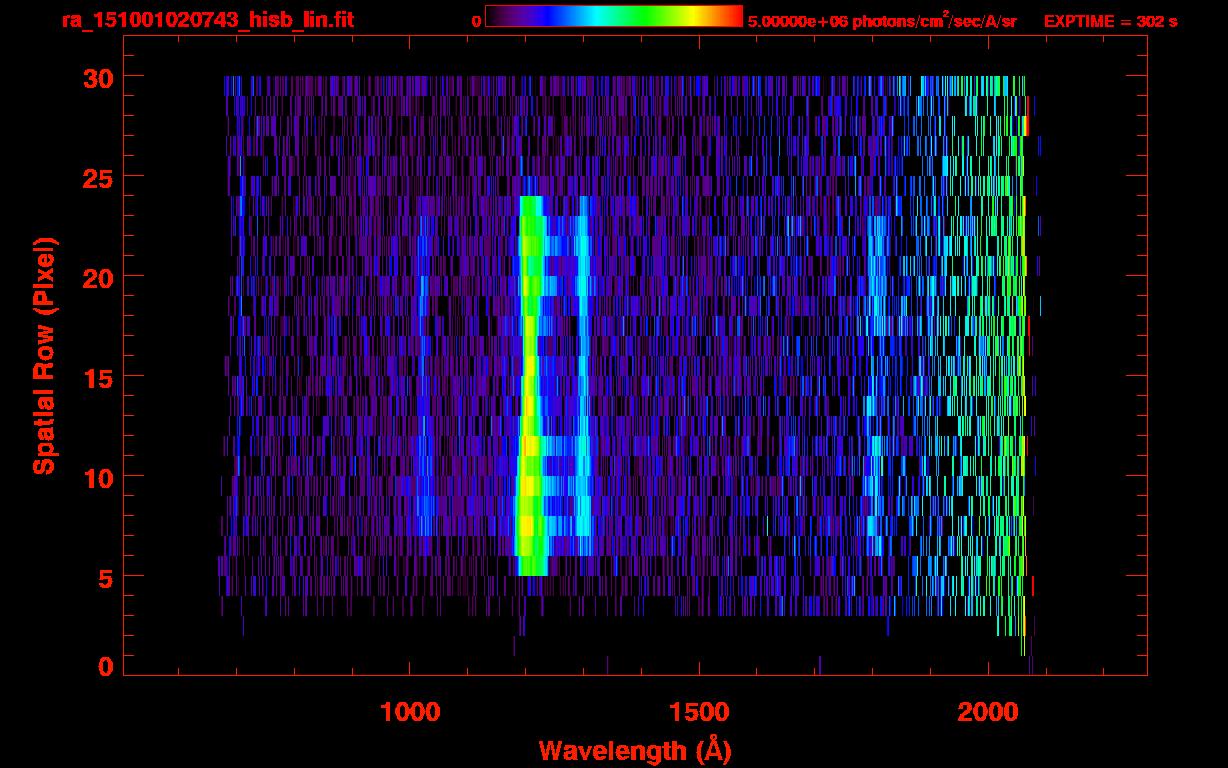Click the filename ra_151001020743_hisb_lin.fit title

206,21
